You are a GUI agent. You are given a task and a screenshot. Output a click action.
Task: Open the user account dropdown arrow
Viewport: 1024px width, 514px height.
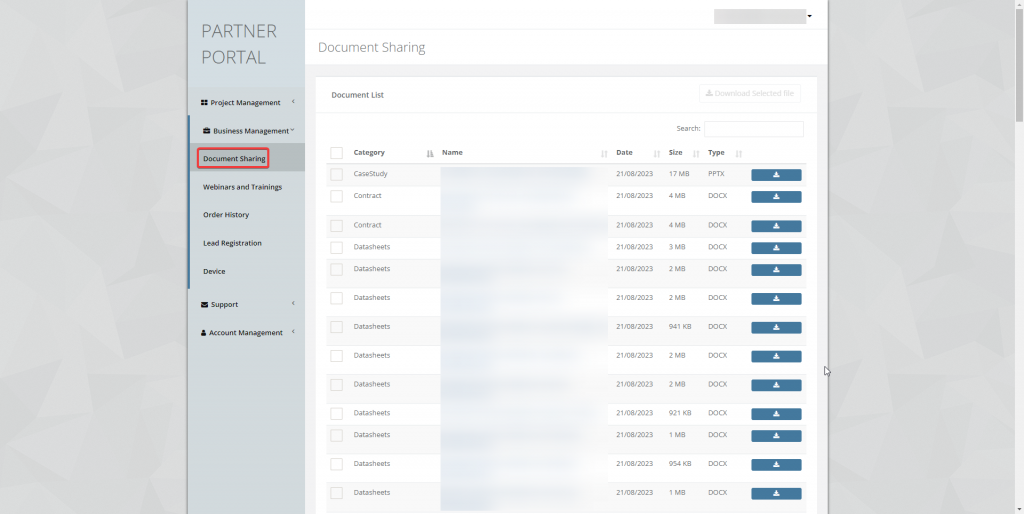pyautogui.click(x=809, y=17)
